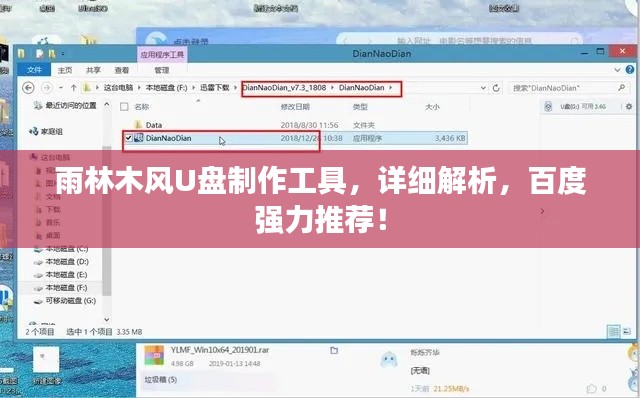Screen dimensions: 640x398
Task: Click the USB drive icon before U盘(G:)
Action: (548, 107)
